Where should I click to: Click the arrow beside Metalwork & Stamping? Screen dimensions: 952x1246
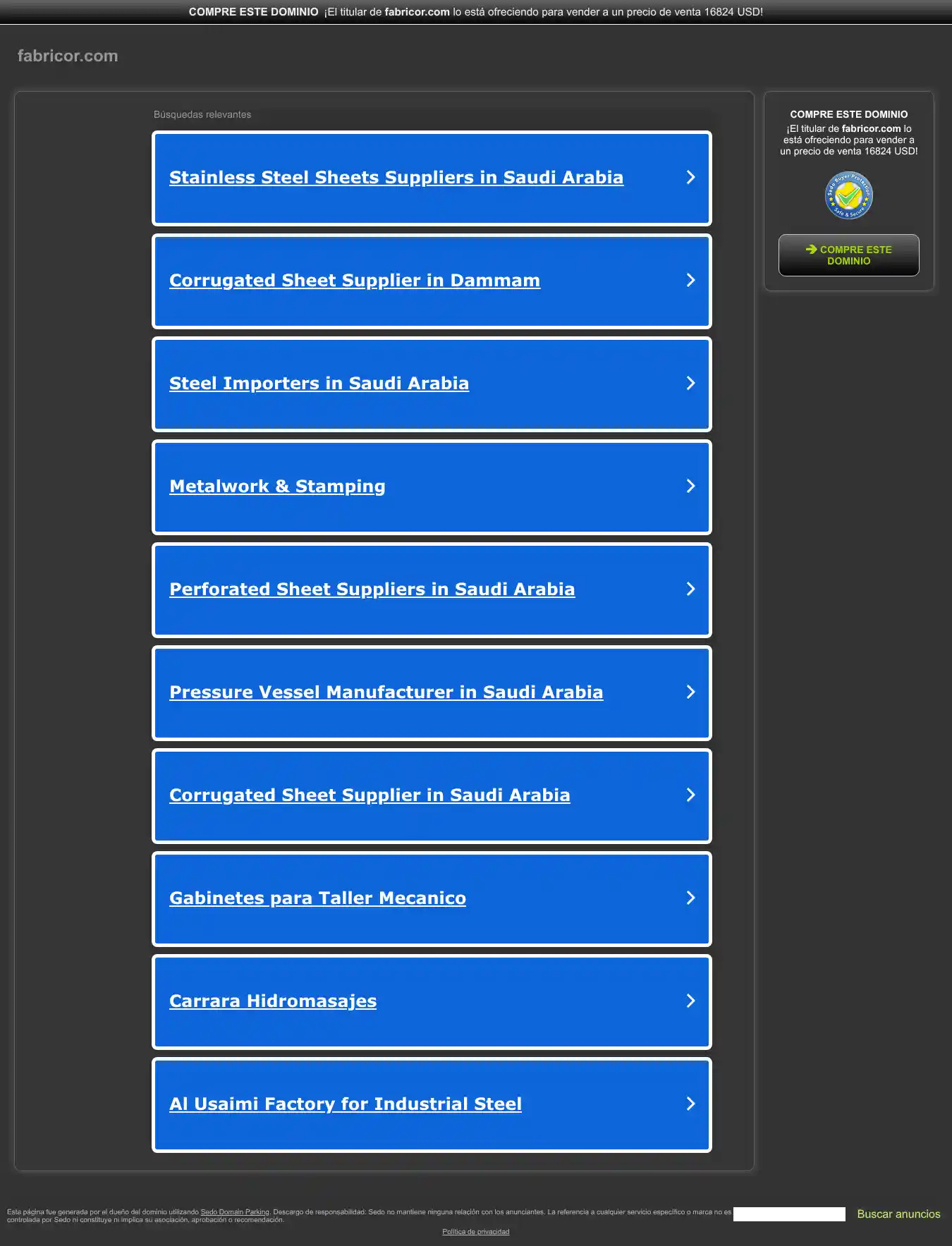point(690,487)
